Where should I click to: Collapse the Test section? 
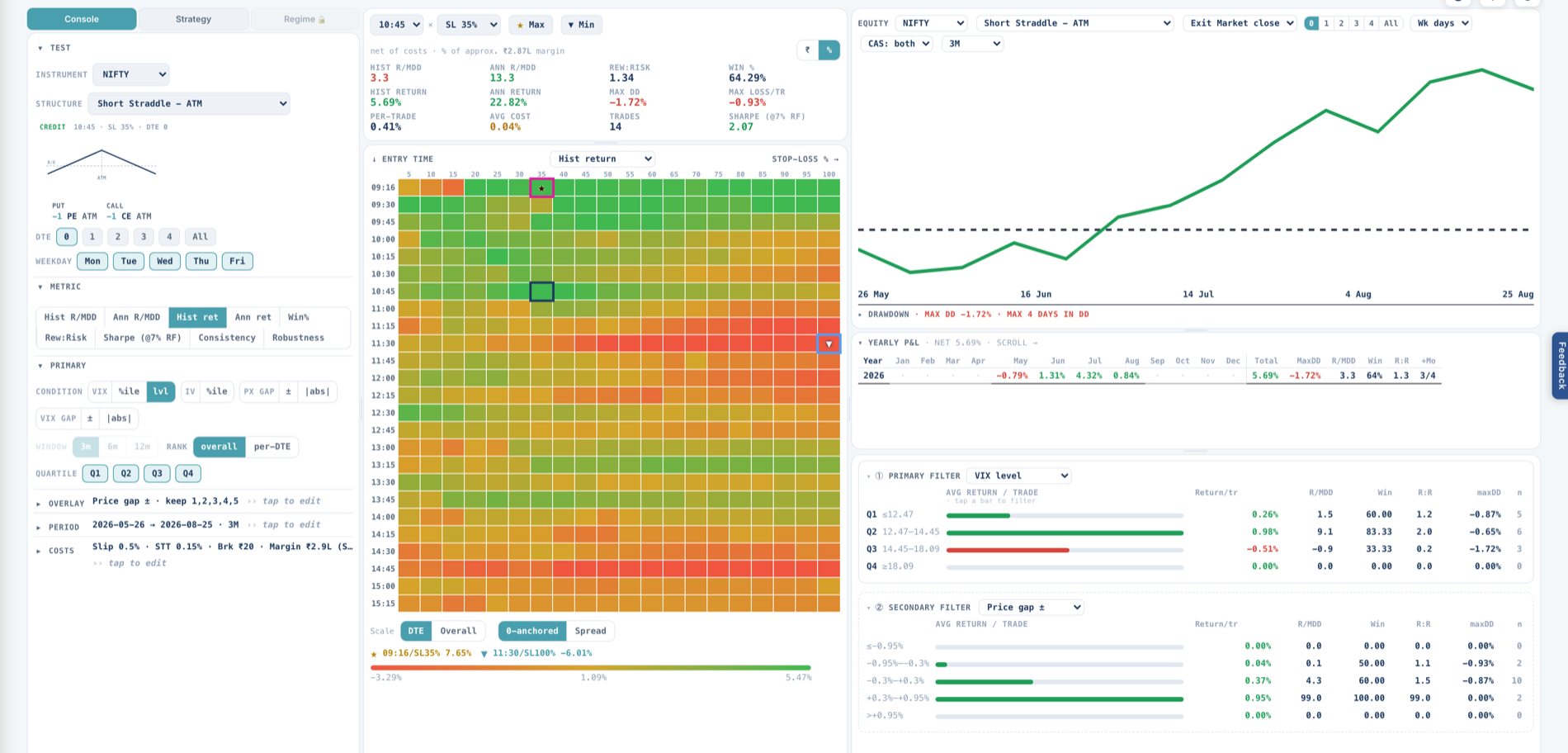click(54, 48)
